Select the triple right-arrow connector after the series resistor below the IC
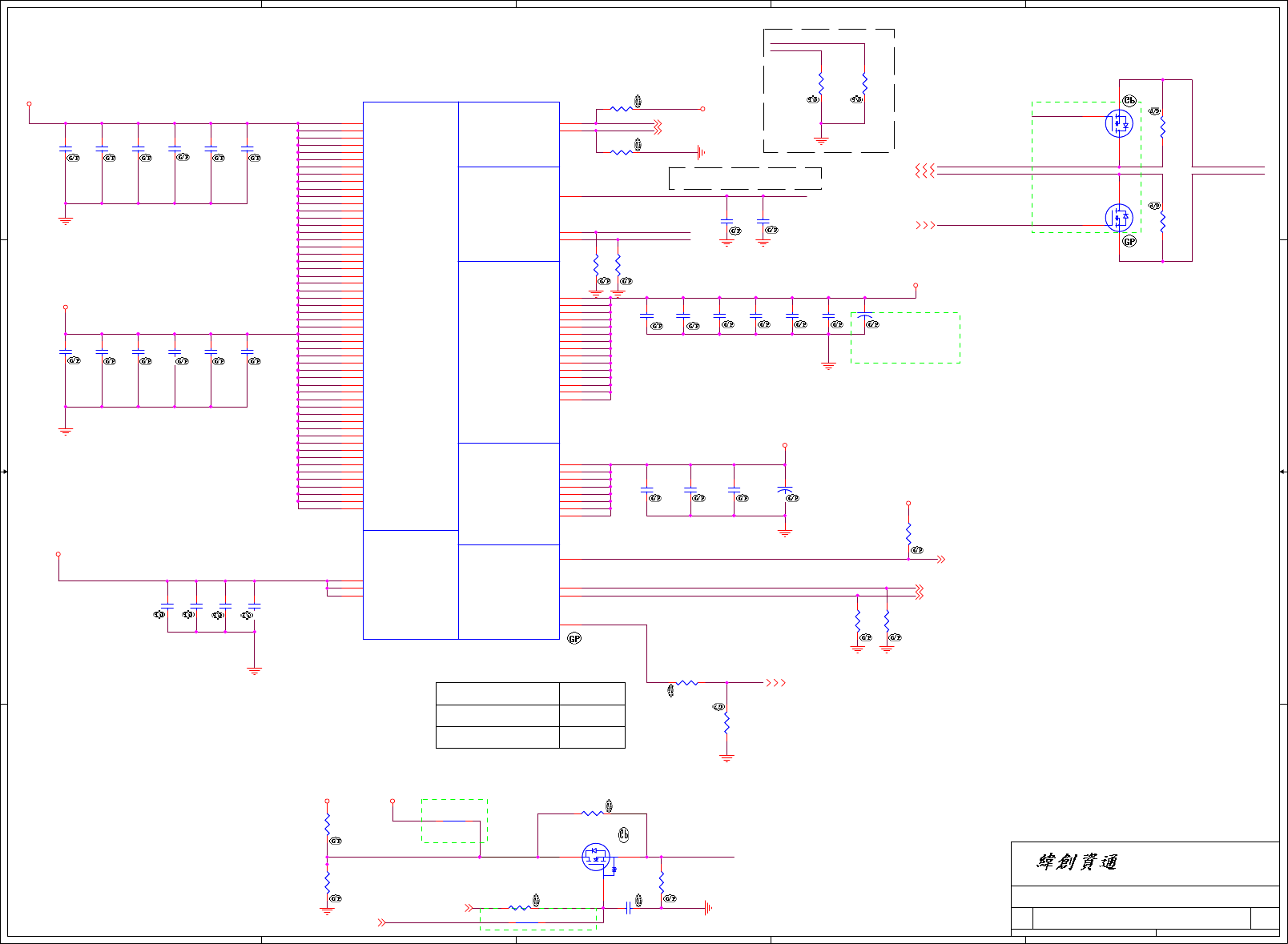 (x=776, y=683)
